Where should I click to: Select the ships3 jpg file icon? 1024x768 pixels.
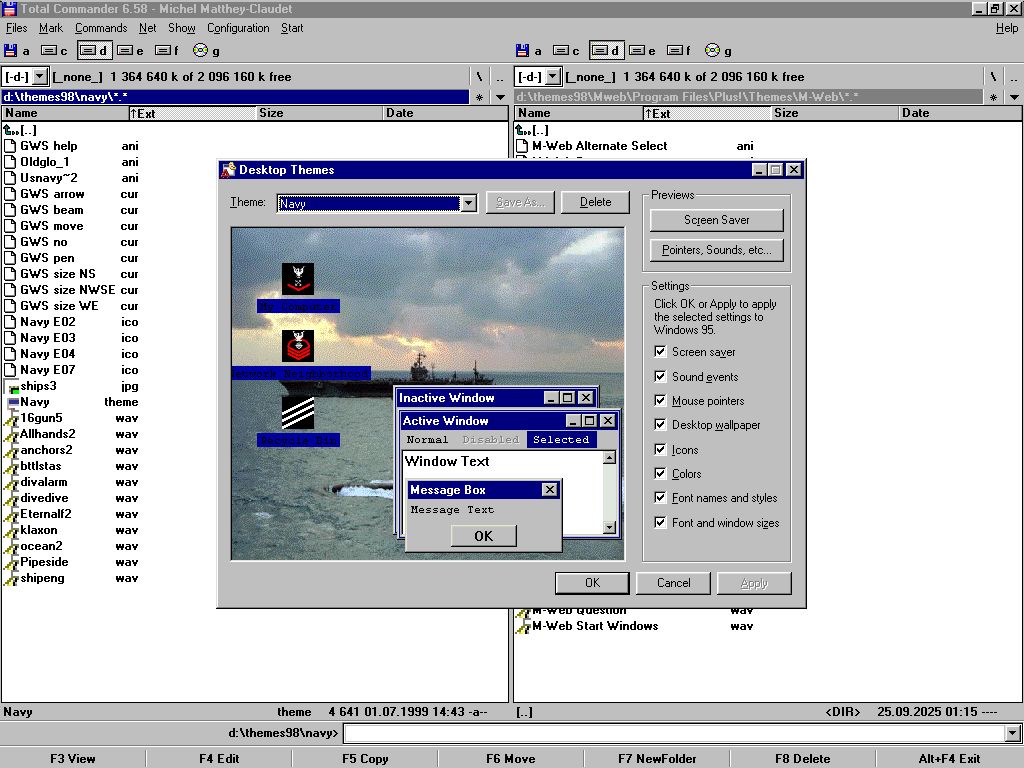click(12, 386)
